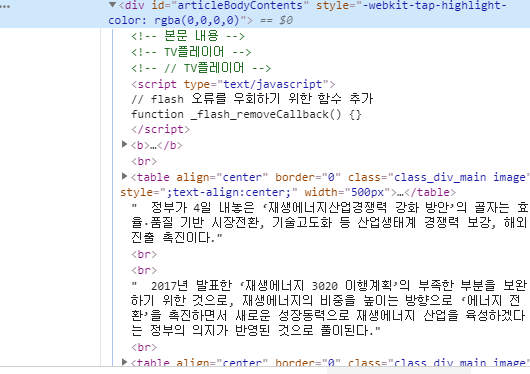Image resolution: width=530 pixels, height=374 pixels.
Task: Expand the bottom class_div_main table node
Action: pyautogui.click(x=124, y=362)
